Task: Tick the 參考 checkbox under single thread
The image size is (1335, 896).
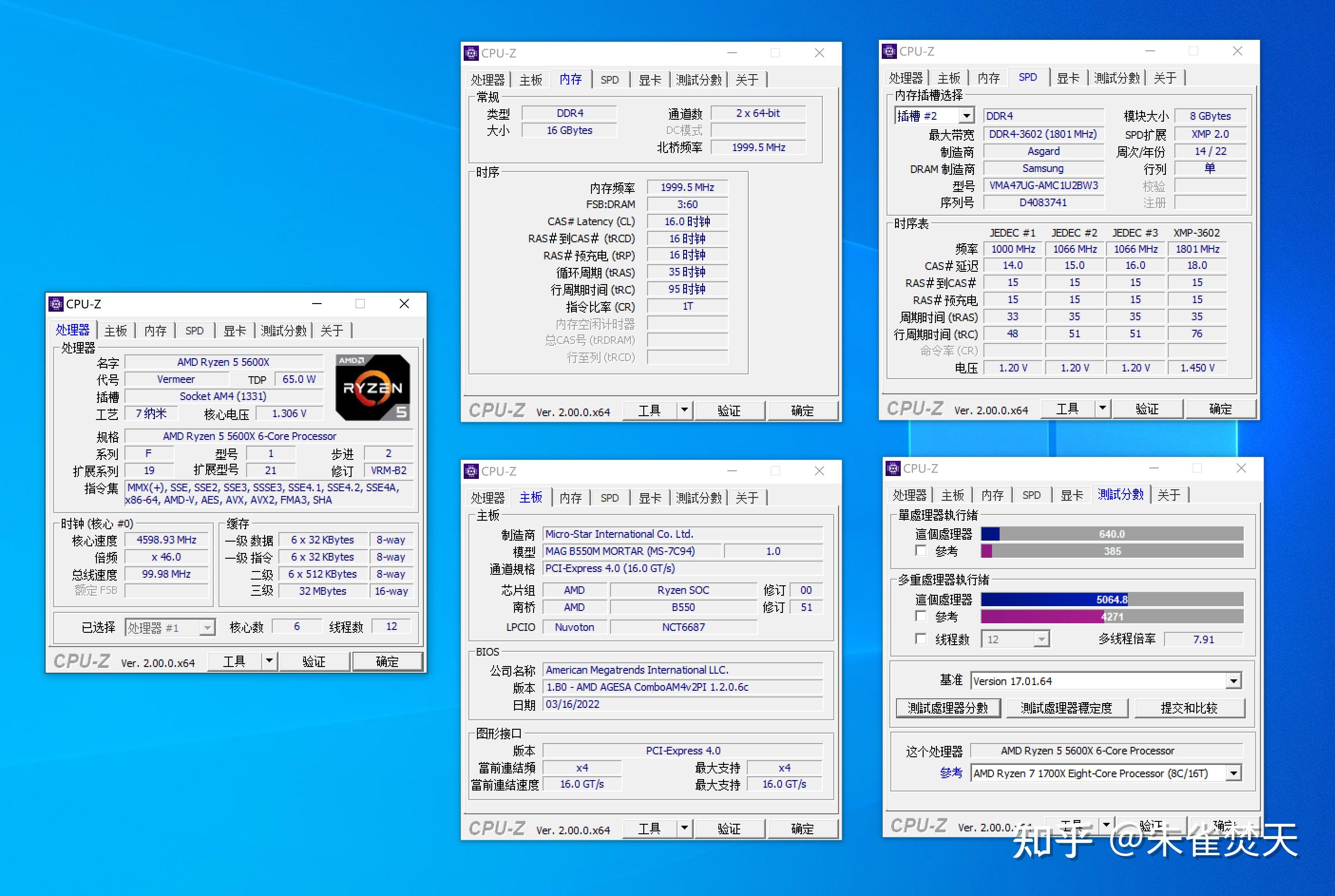Action: pyautogui.click(x=921, y=550)
